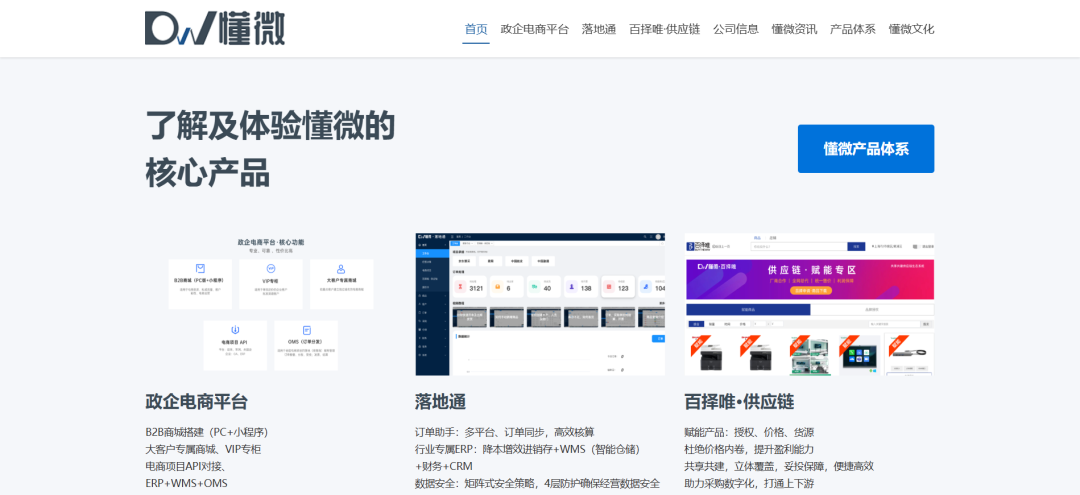Image resolution: width=1080 pixels, height=495 pixels.
Task: Click the line B2B商城搭建（PC+小程序）
Action: (x=207, y=432)
